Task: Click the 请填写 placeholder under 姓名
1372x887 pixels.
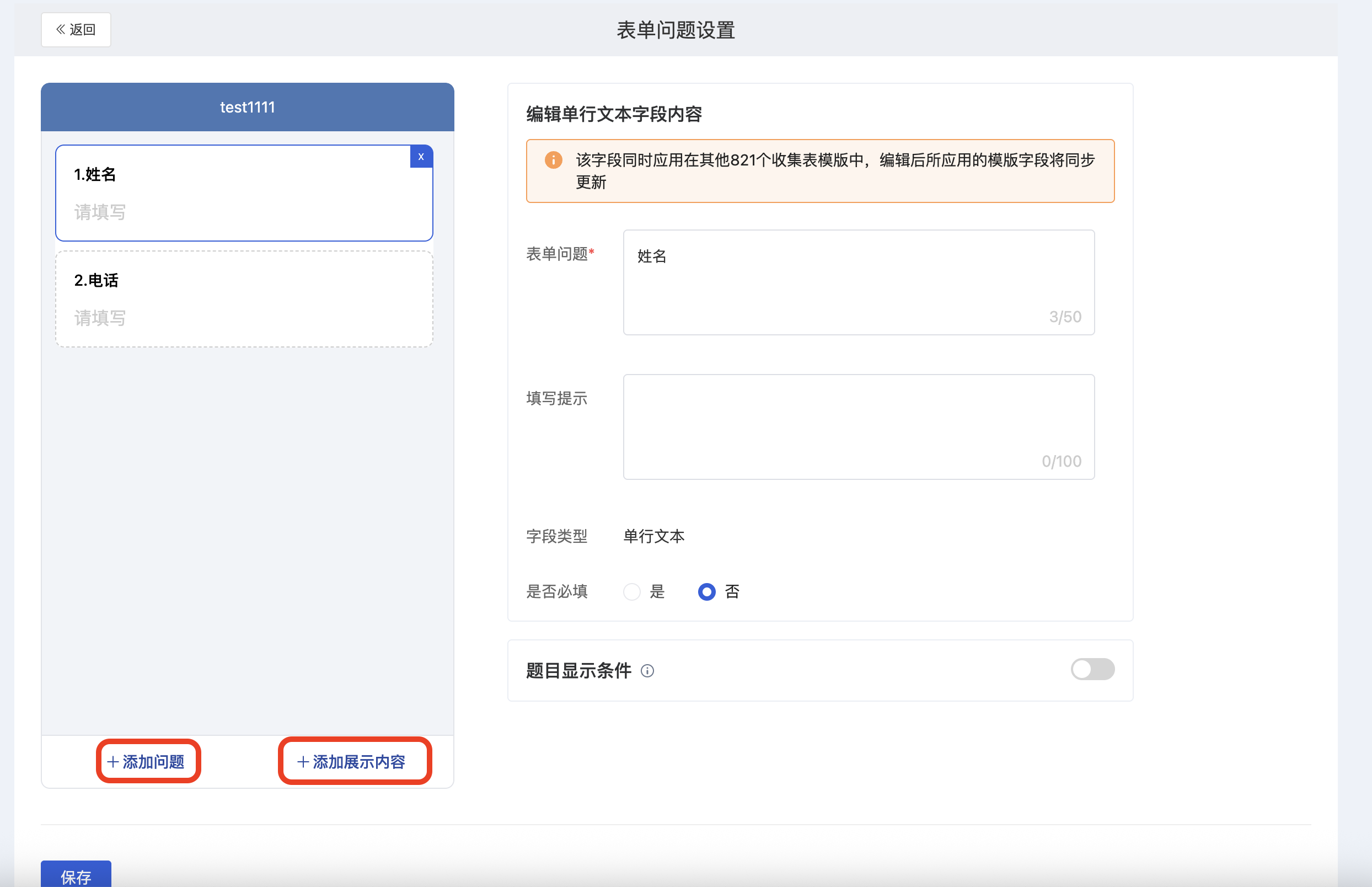Action: pyautogui.click(x=100, y=212)
